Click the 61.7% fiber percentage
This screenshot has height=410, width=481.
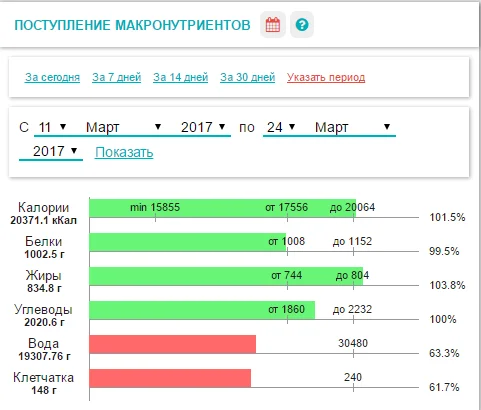click(x=444, y=387)
